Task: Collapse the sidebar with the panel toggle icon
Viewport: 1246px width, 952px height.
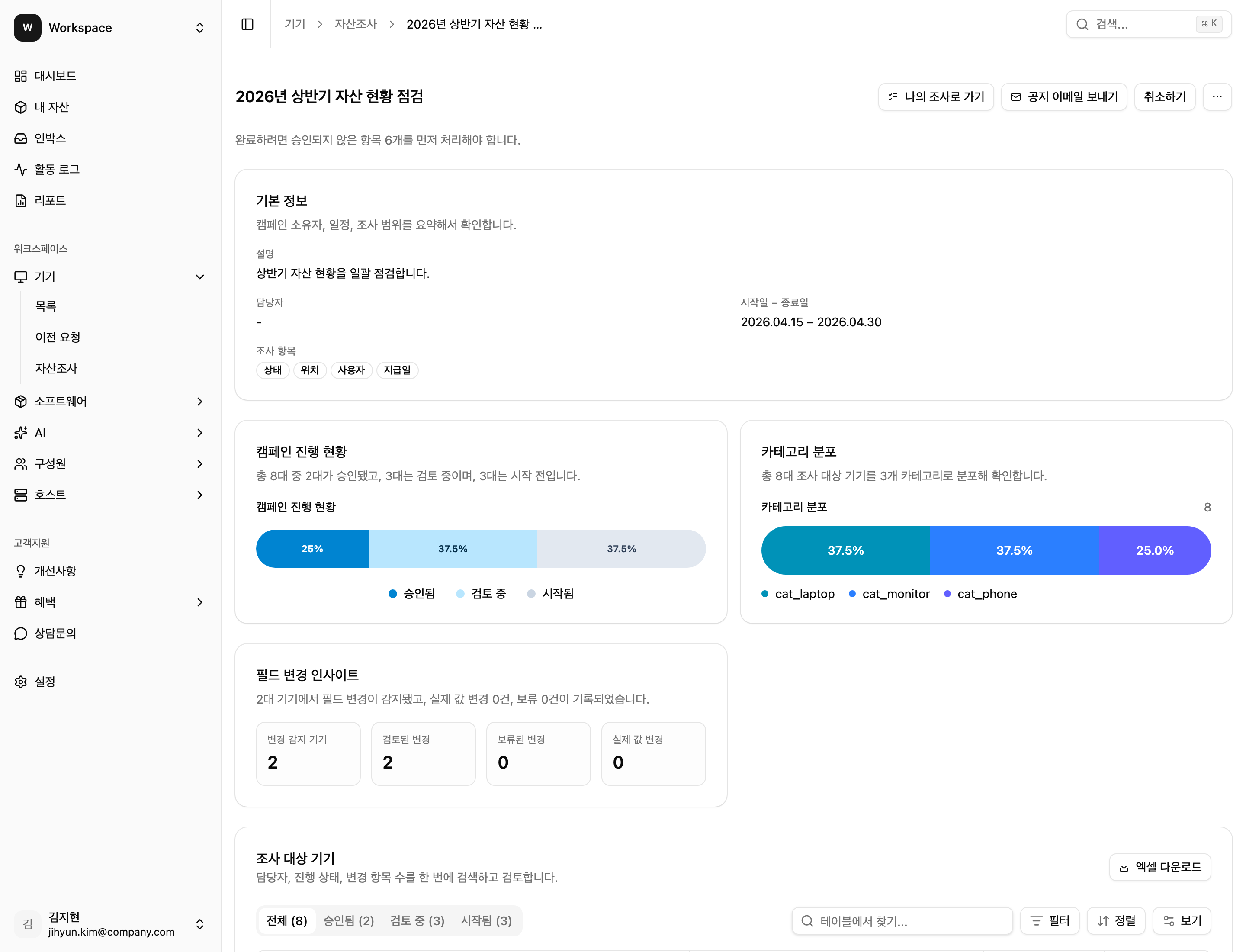Action: pyautogui.click(x=247, y=24)
